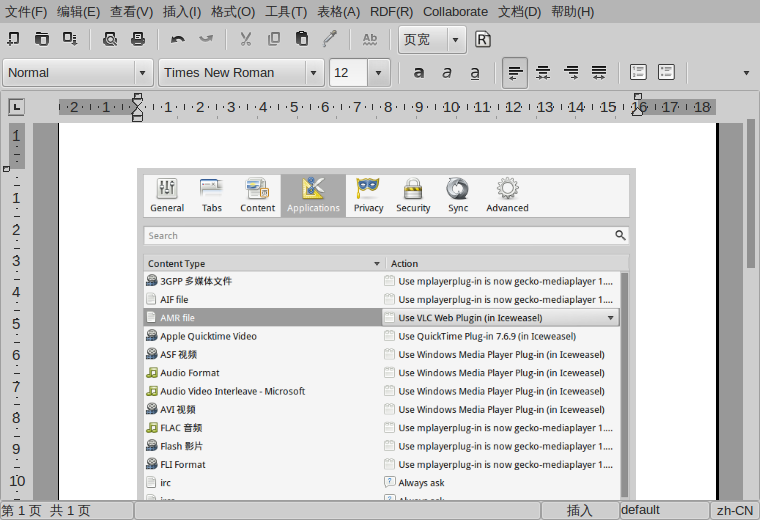Open the 页宽 zoom dropdown
The height and width of the screenshot is (520, 760).
point(455,40)
